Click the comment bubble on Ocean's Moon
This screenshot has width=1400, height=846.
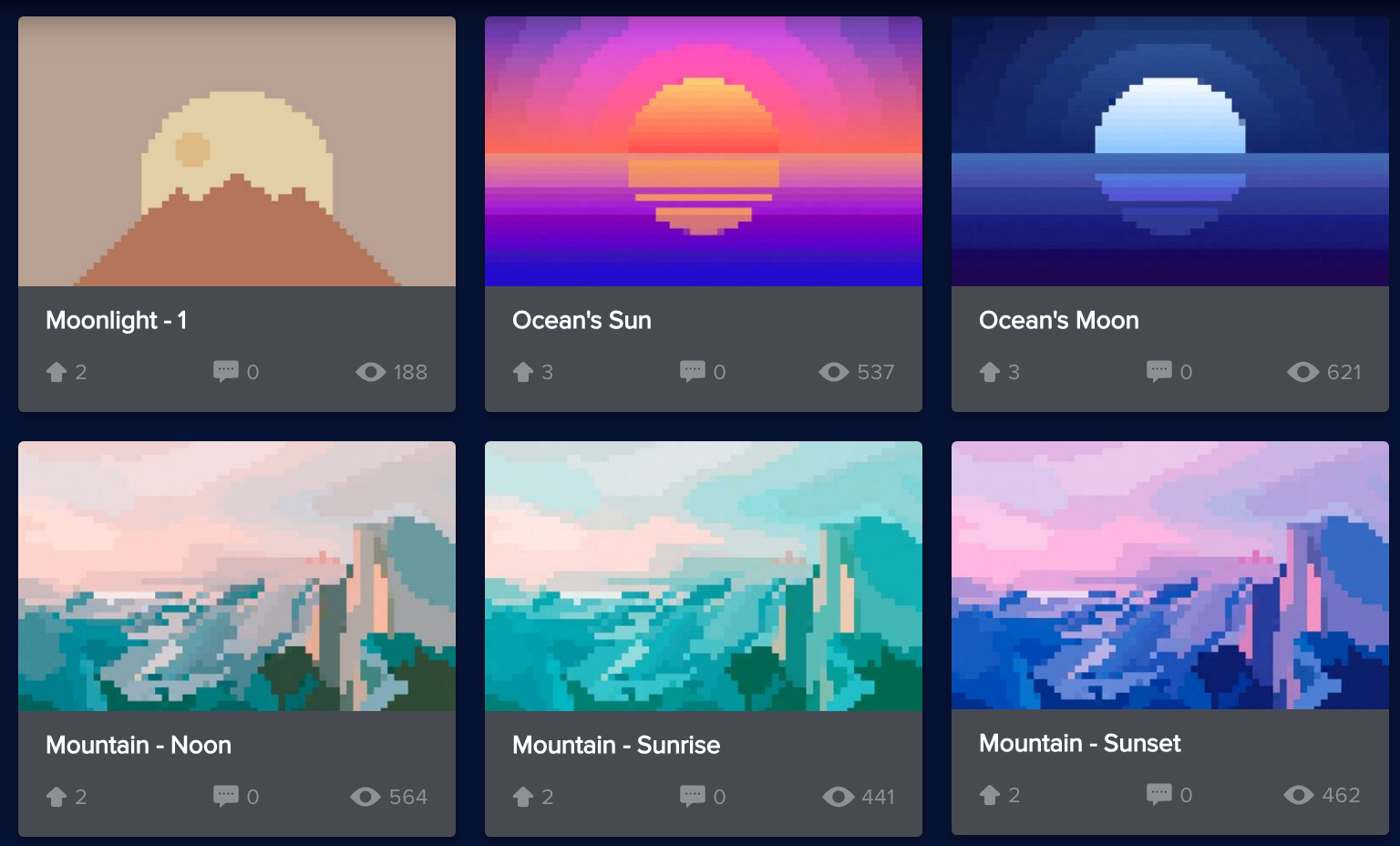(x=1158, y=371)
